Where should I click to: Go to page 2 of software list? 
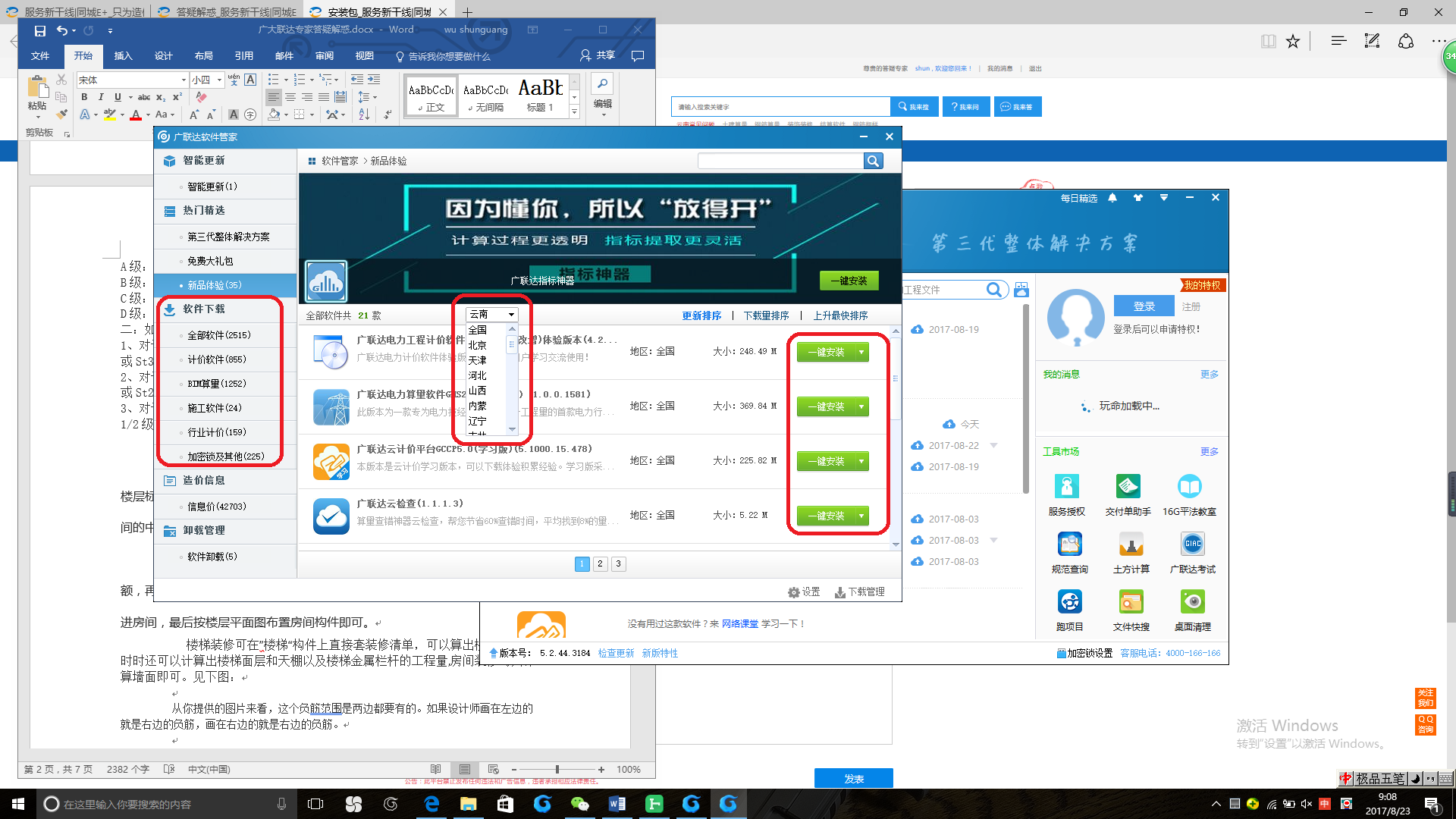tap(600, 563)
